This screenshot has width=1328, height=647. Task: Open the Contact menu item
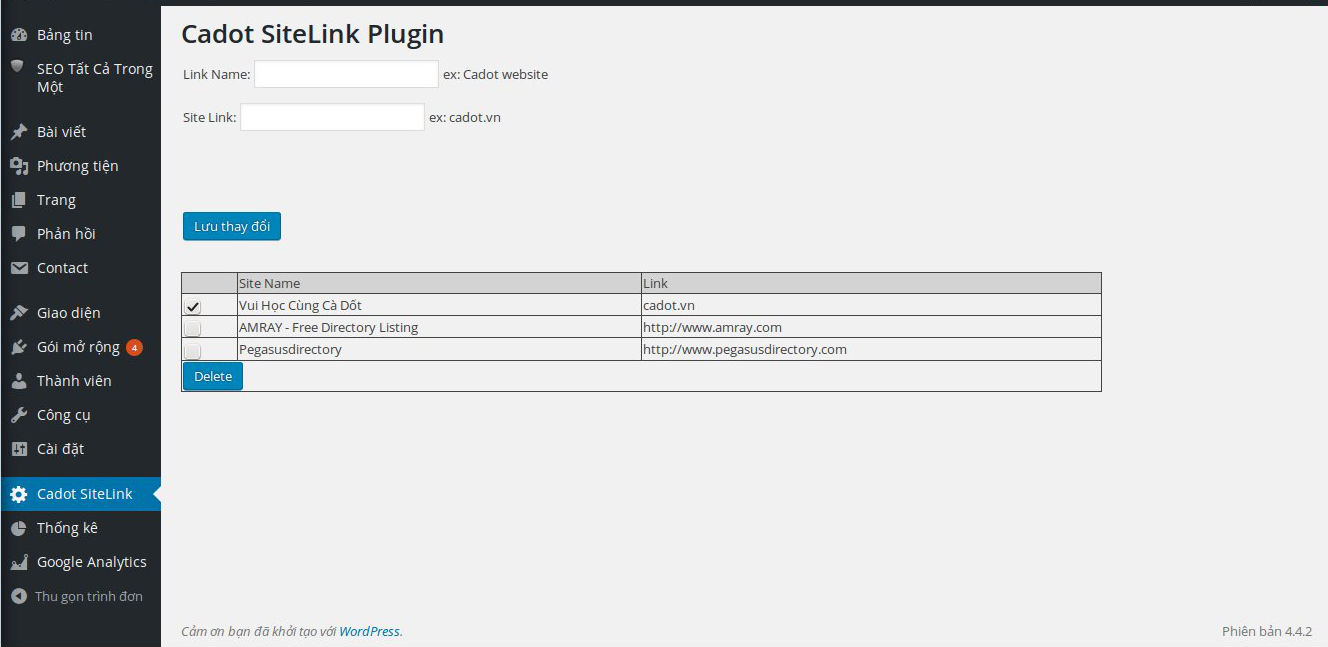pos(80,268)
